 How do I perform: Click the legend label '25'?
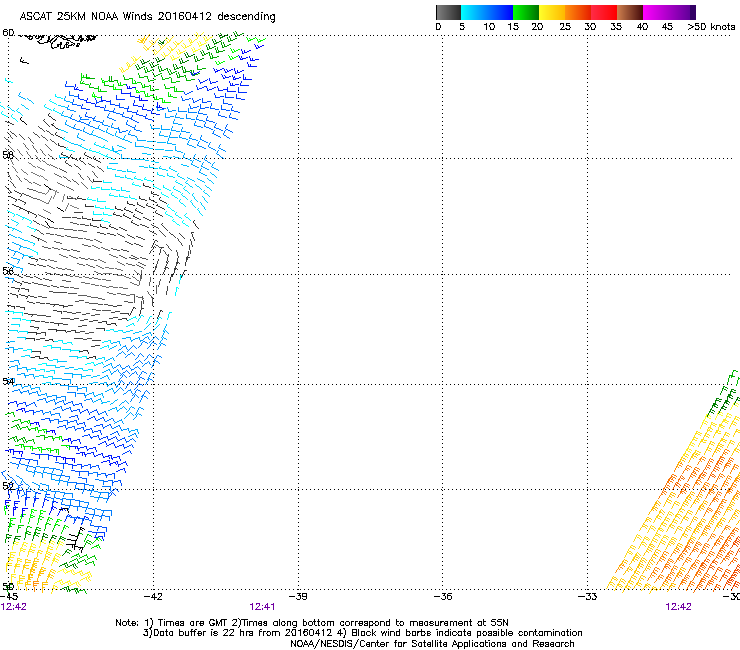click(x=565, y=27)
